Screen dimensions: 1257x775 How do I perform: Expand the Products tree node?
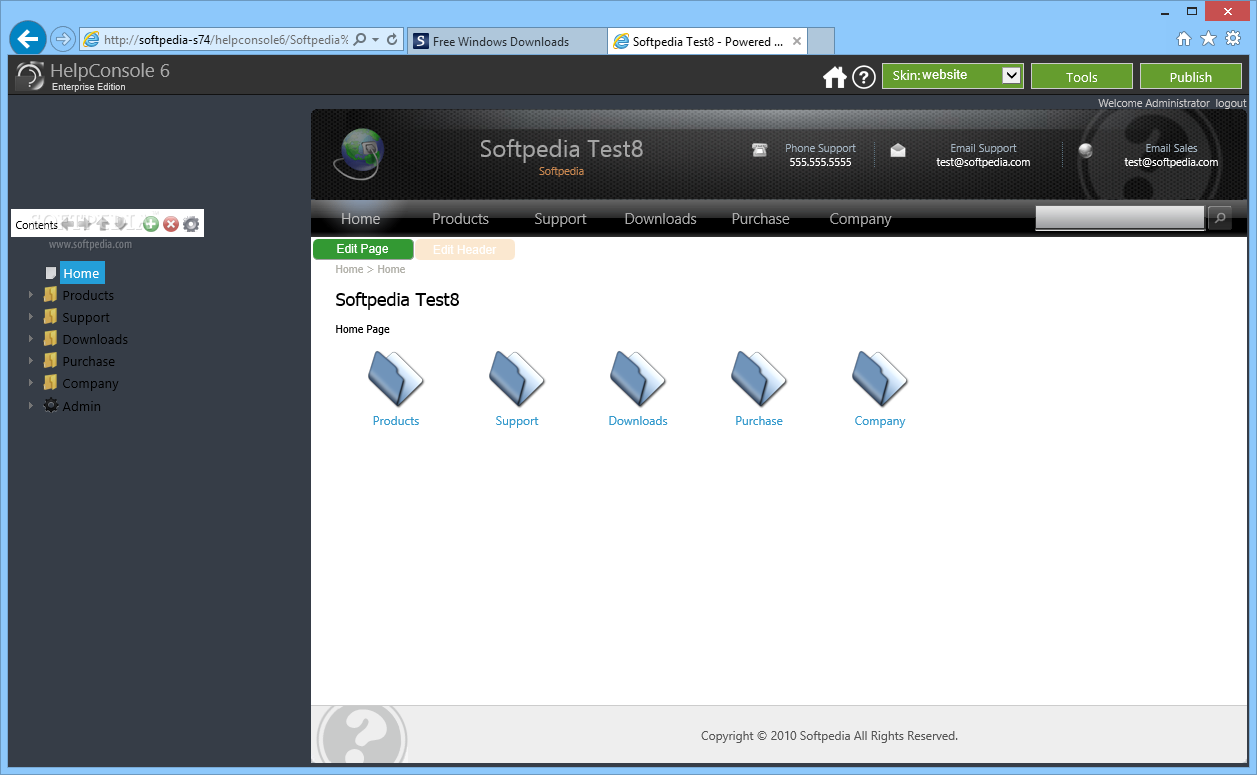[x=31, y=295]
